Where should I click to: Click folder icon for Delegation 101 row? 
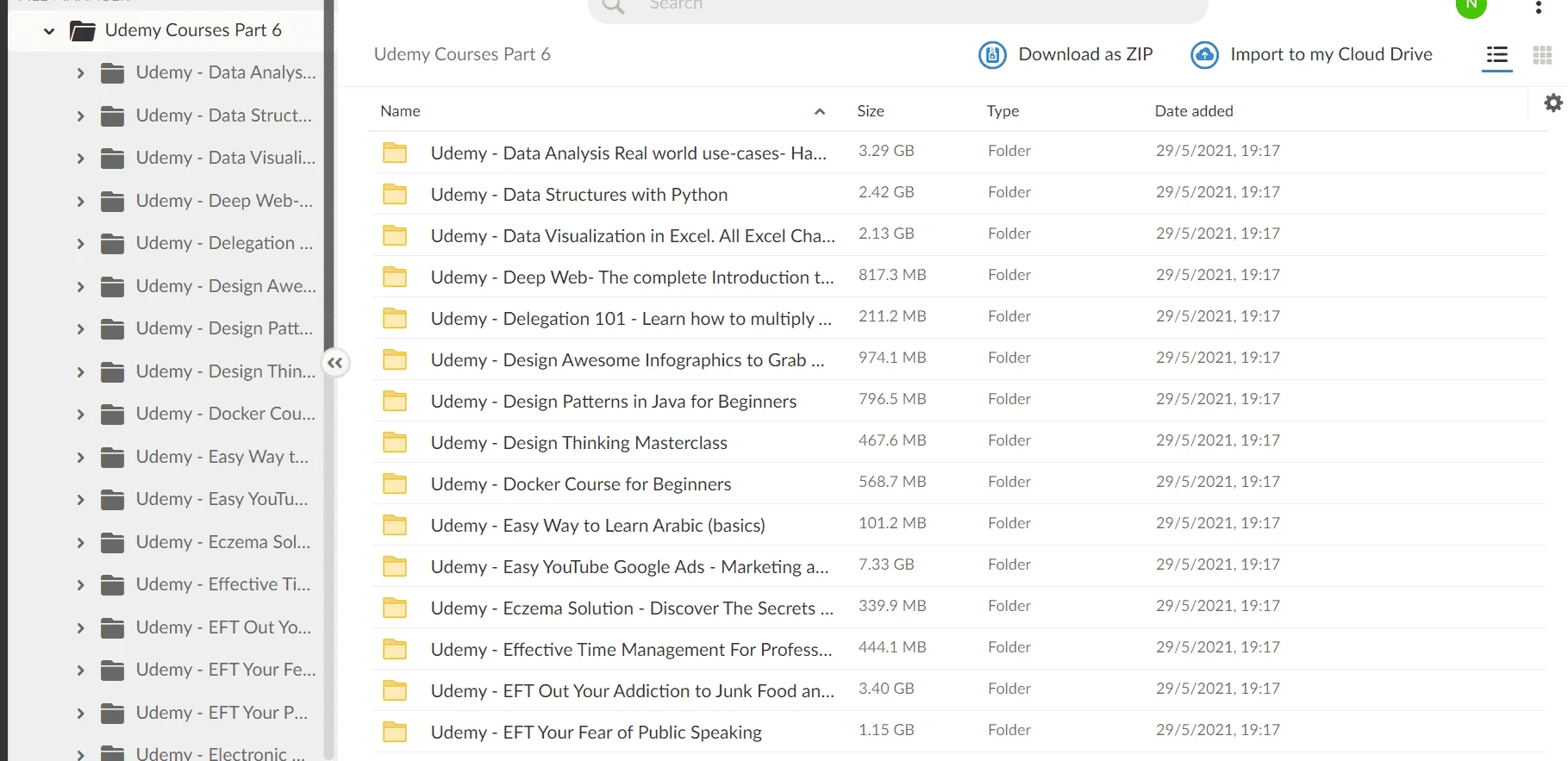(395, 318)
